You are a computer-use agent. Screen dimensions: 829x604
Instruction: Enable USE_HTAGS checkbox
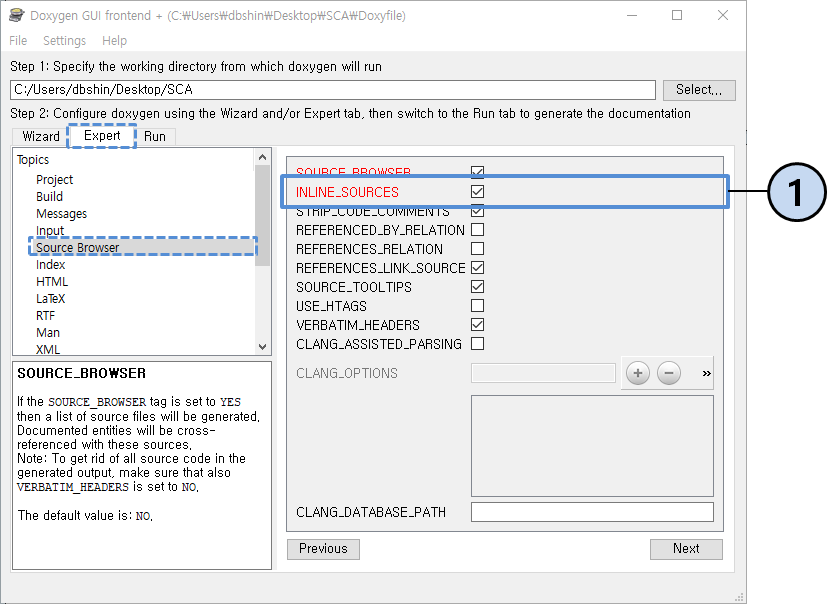pos(477,306)
